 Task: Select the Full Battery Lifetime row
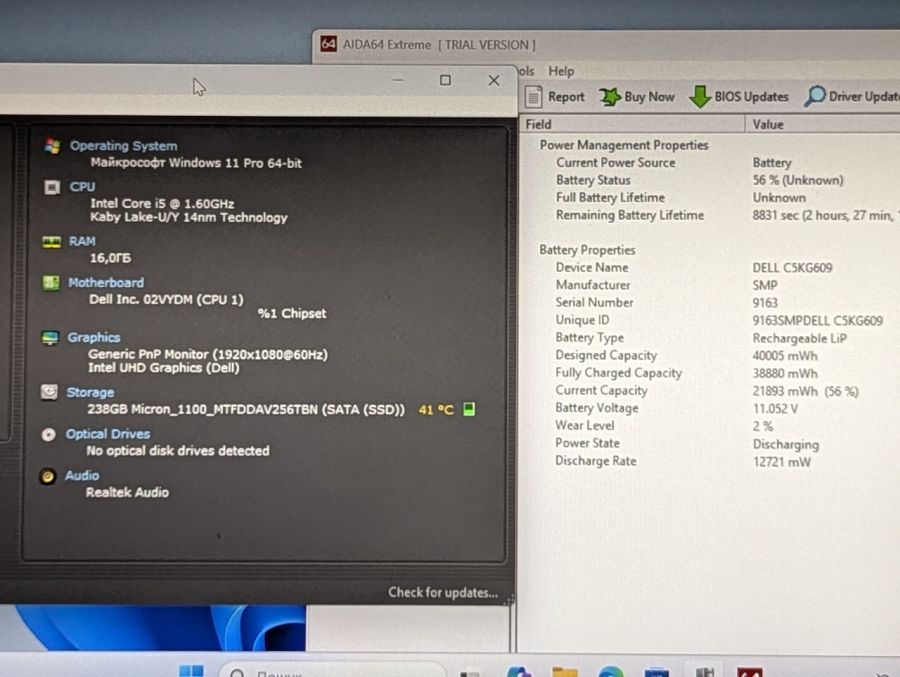point(709,198)
